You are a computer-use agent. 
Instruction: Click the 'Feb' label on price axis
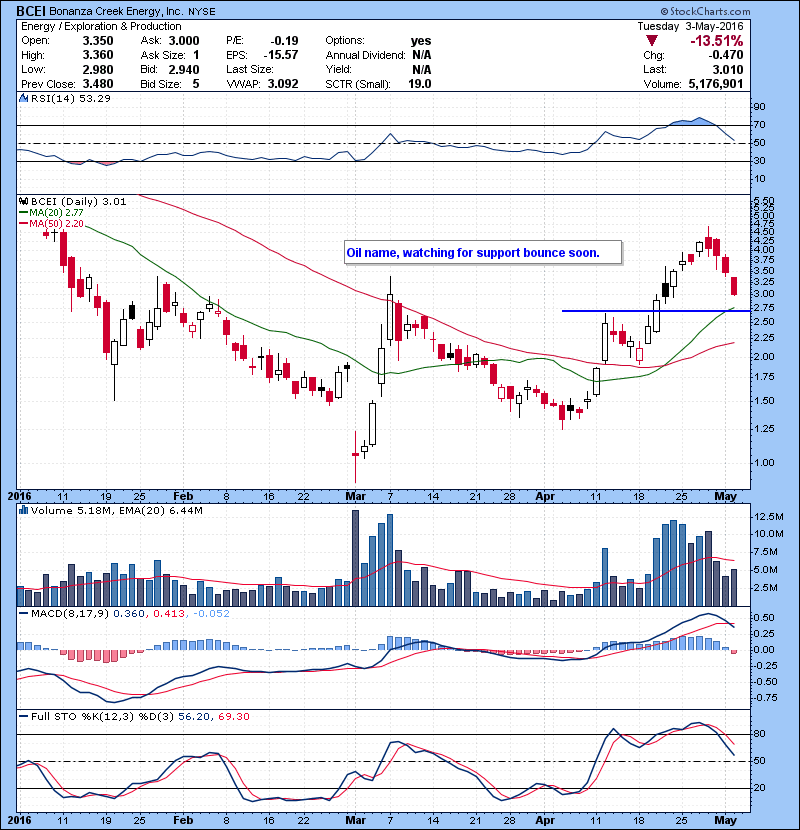tap(183, 497)
